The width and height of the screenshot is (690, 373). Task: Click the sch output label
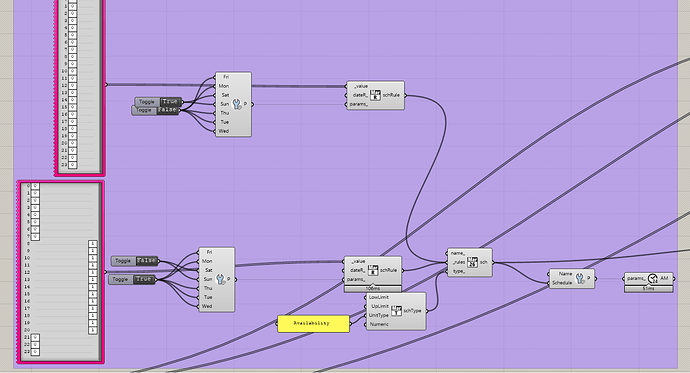click(483, 262)
